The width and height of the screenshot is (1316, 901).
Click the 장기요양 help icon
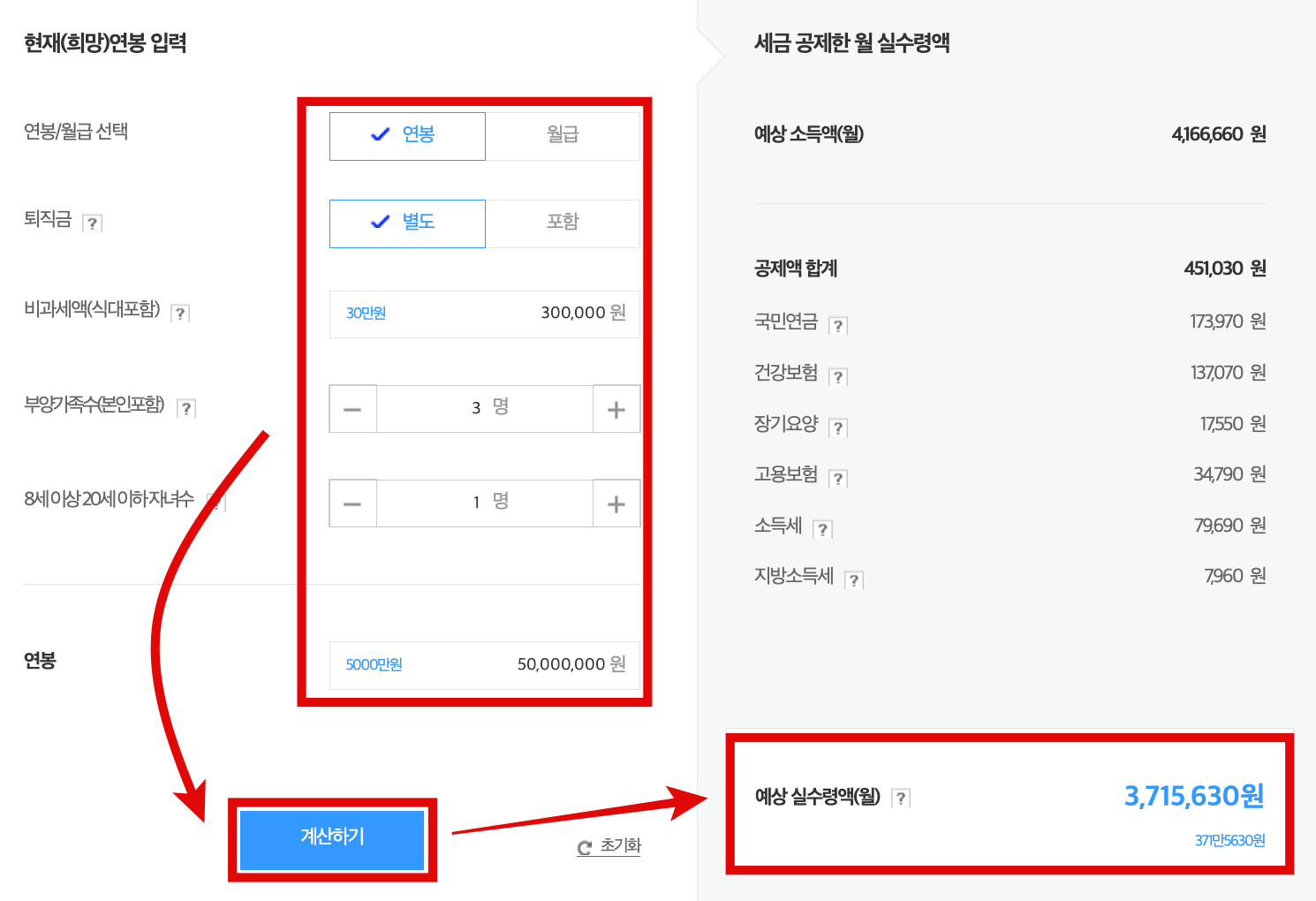837,427
